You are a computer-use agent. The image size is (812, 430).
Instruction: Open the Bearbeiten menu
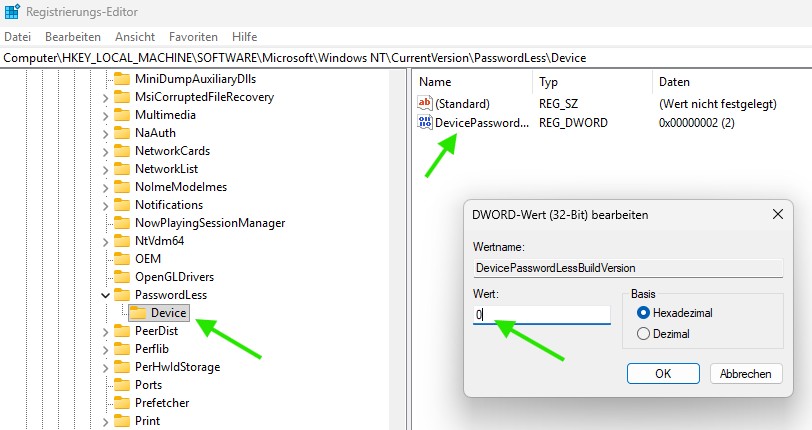click(x=73, y=36)
